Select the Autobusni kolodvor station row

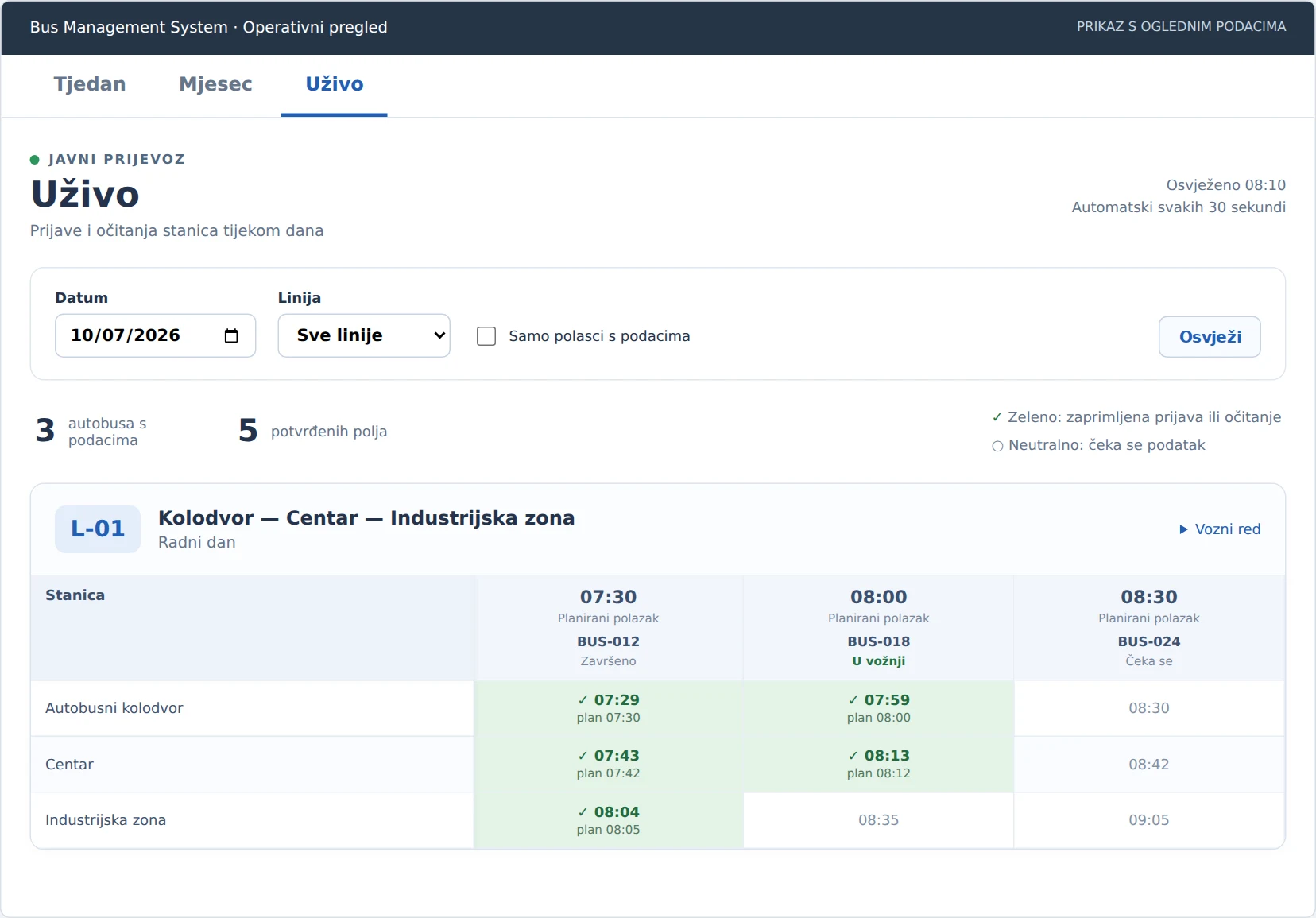[x=658, y=708]
